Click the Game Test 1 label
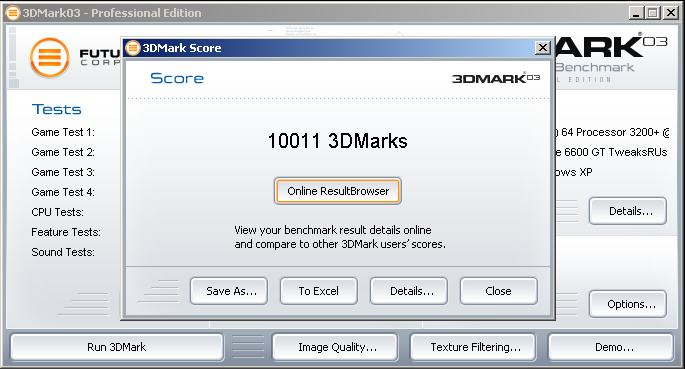Image resolution: width=685 pixels, height=369 pixels. 63,132
